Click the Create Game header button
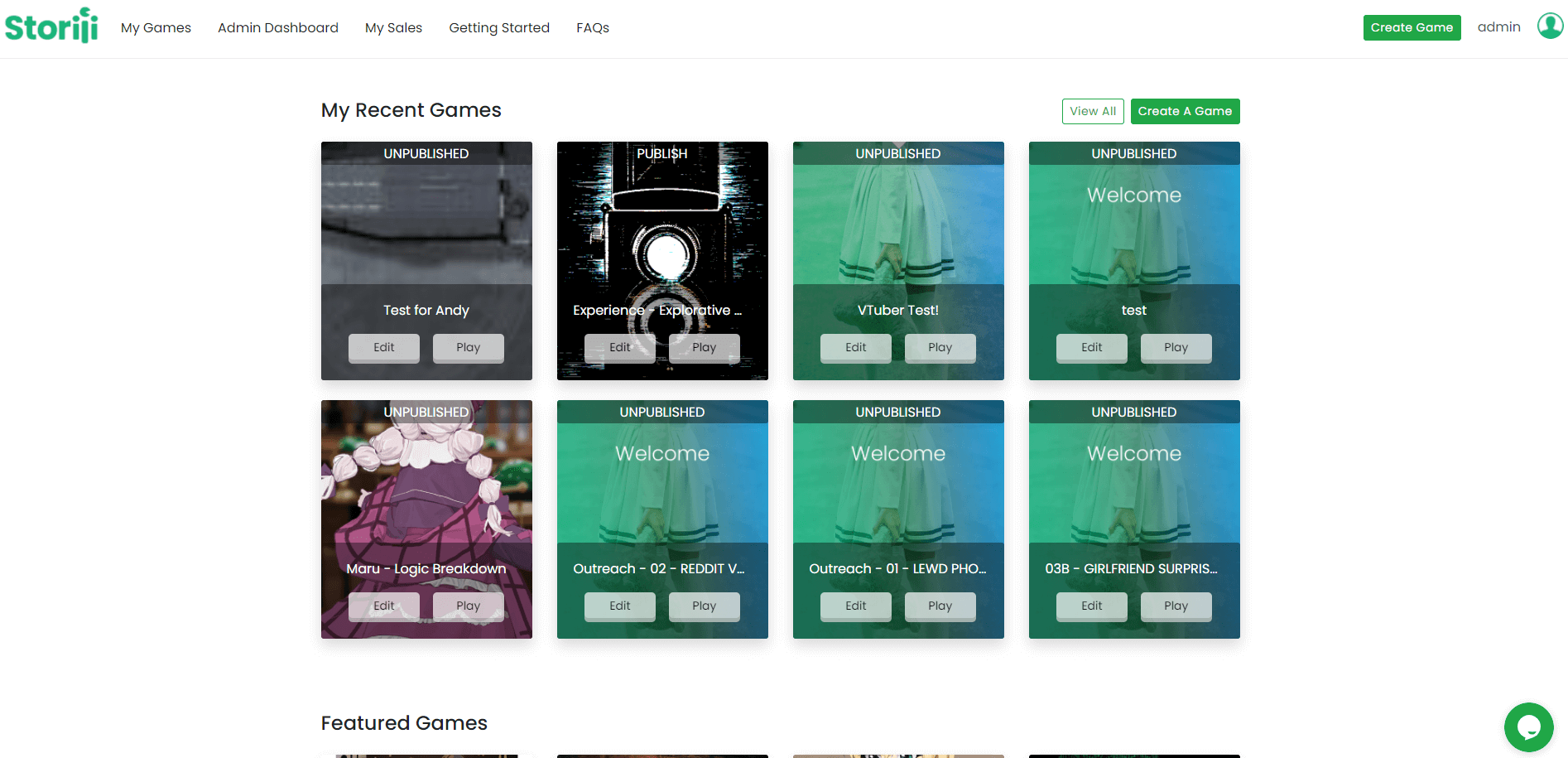This screenshot has height=758, width=1568. (x=1412, y=27)
